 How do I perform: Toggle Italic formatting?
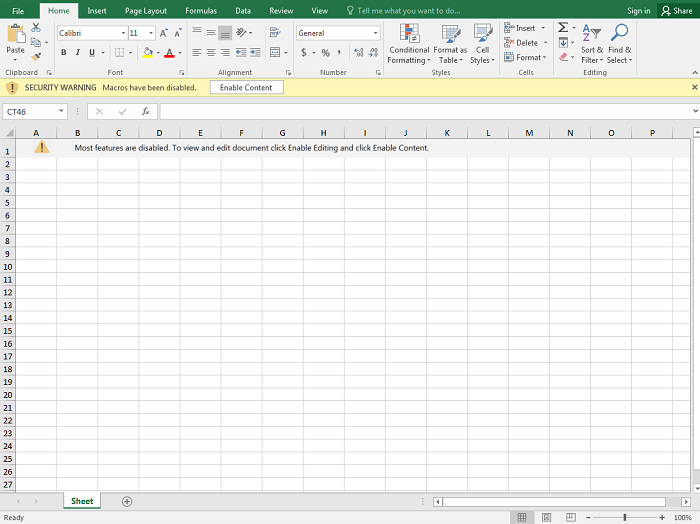tap(77, 53)
